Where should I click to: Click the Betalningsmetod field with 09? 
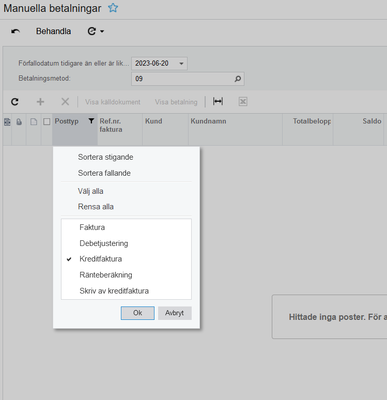(188, 79)
